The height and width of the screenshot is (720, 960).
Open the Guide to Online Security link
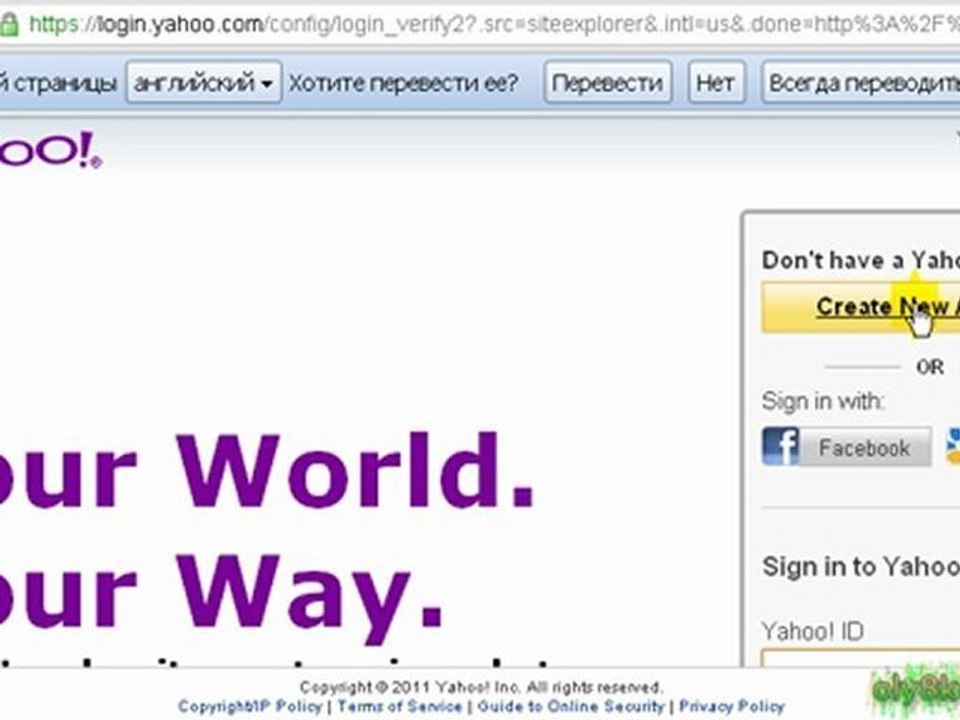(571, 706)
